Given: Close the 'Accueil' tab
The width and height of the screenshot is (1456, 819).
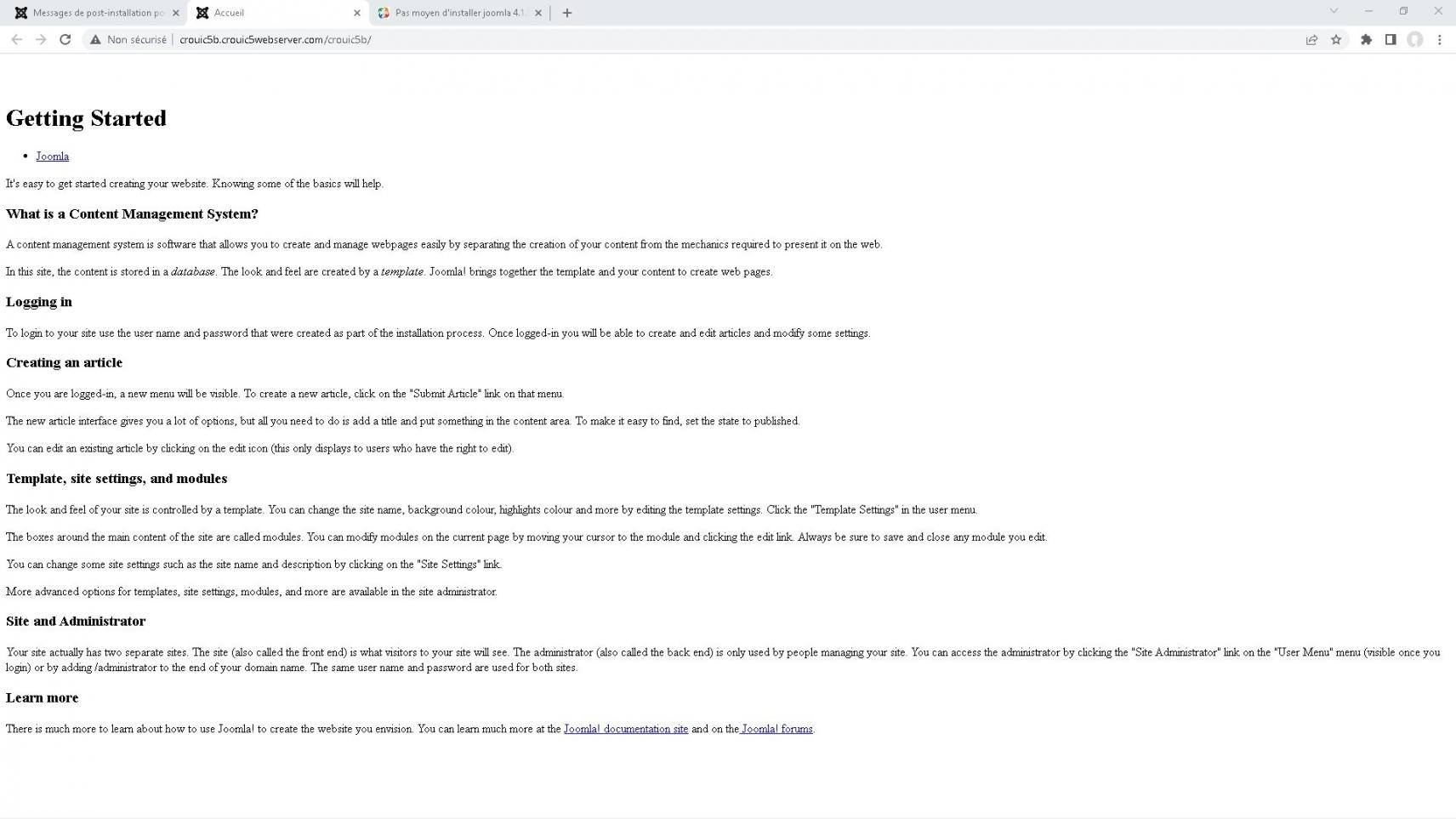Looking at the screenshot, I should click(x=357, y=13).
